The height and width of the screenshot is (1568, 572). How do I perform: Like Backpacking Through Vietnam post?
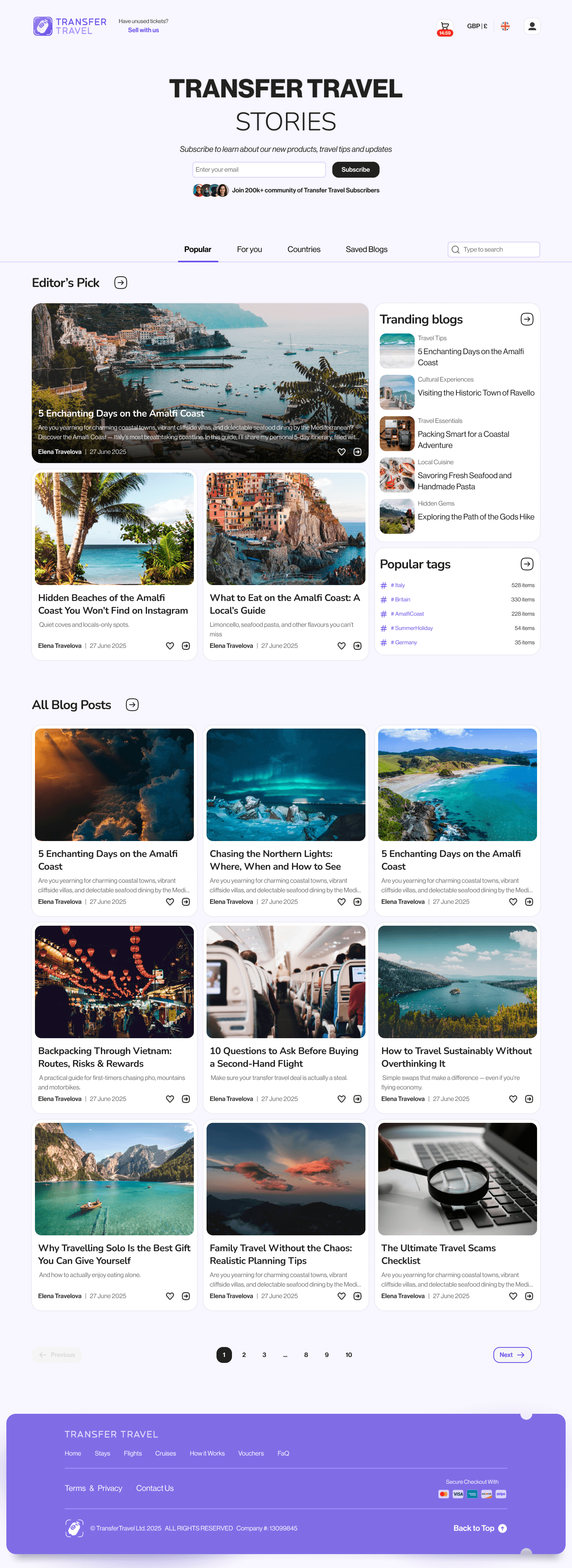[170, 1099]
